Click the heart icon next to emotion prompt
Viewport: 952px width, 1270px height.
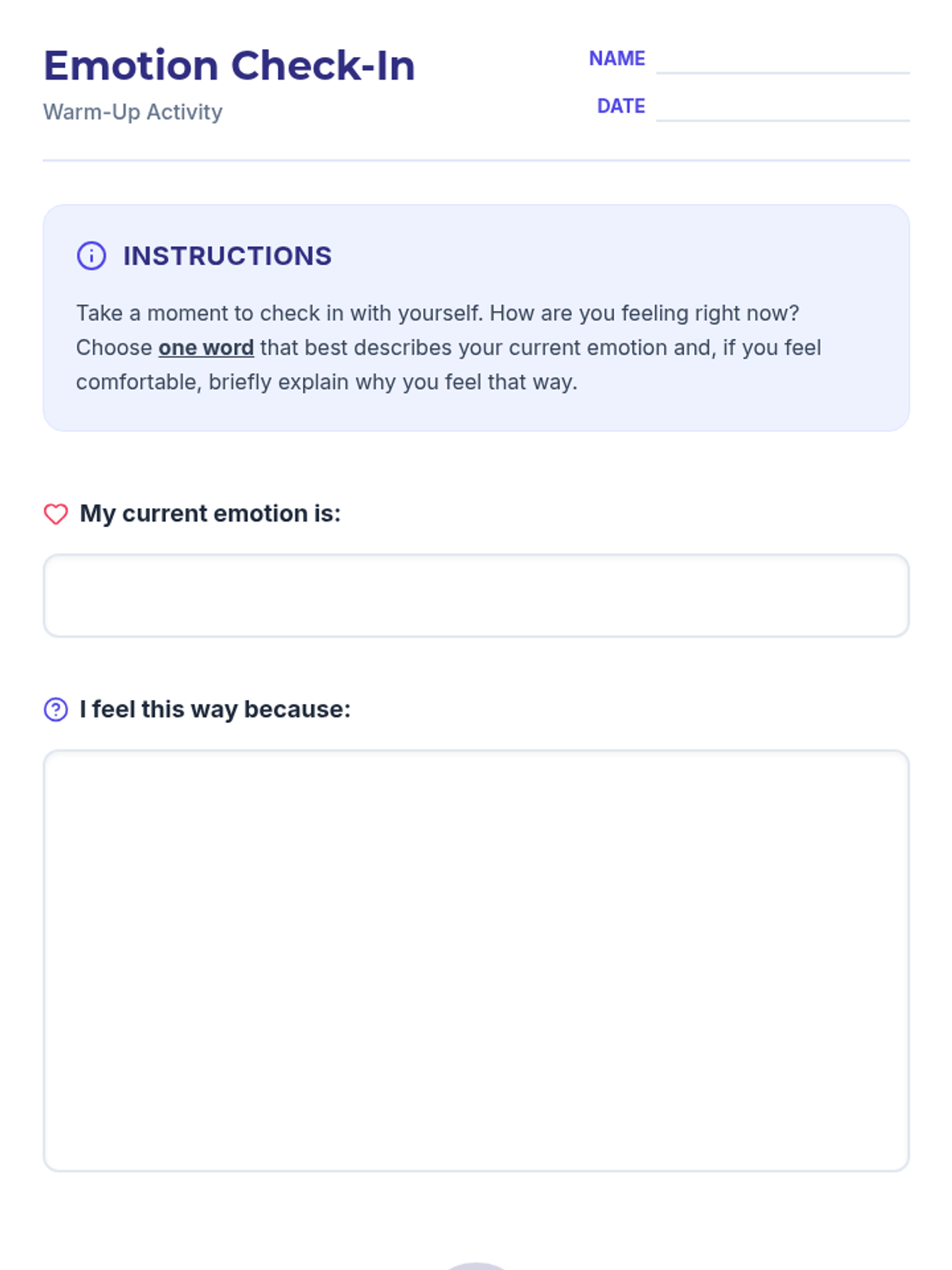tap(56, 514)
